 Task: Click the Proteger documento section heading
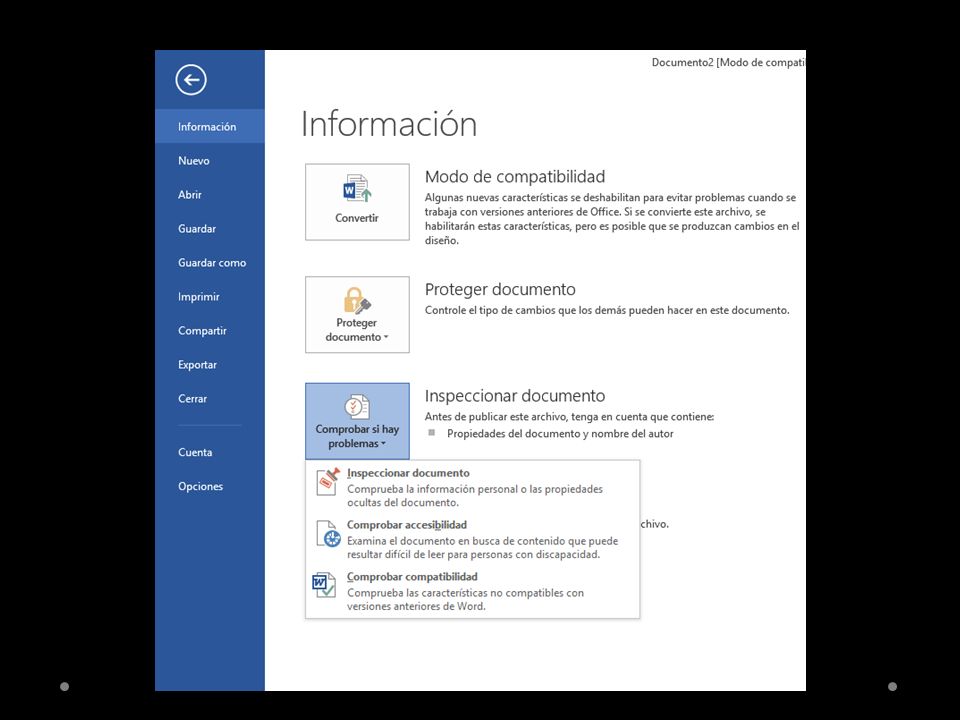coord(500,290)
